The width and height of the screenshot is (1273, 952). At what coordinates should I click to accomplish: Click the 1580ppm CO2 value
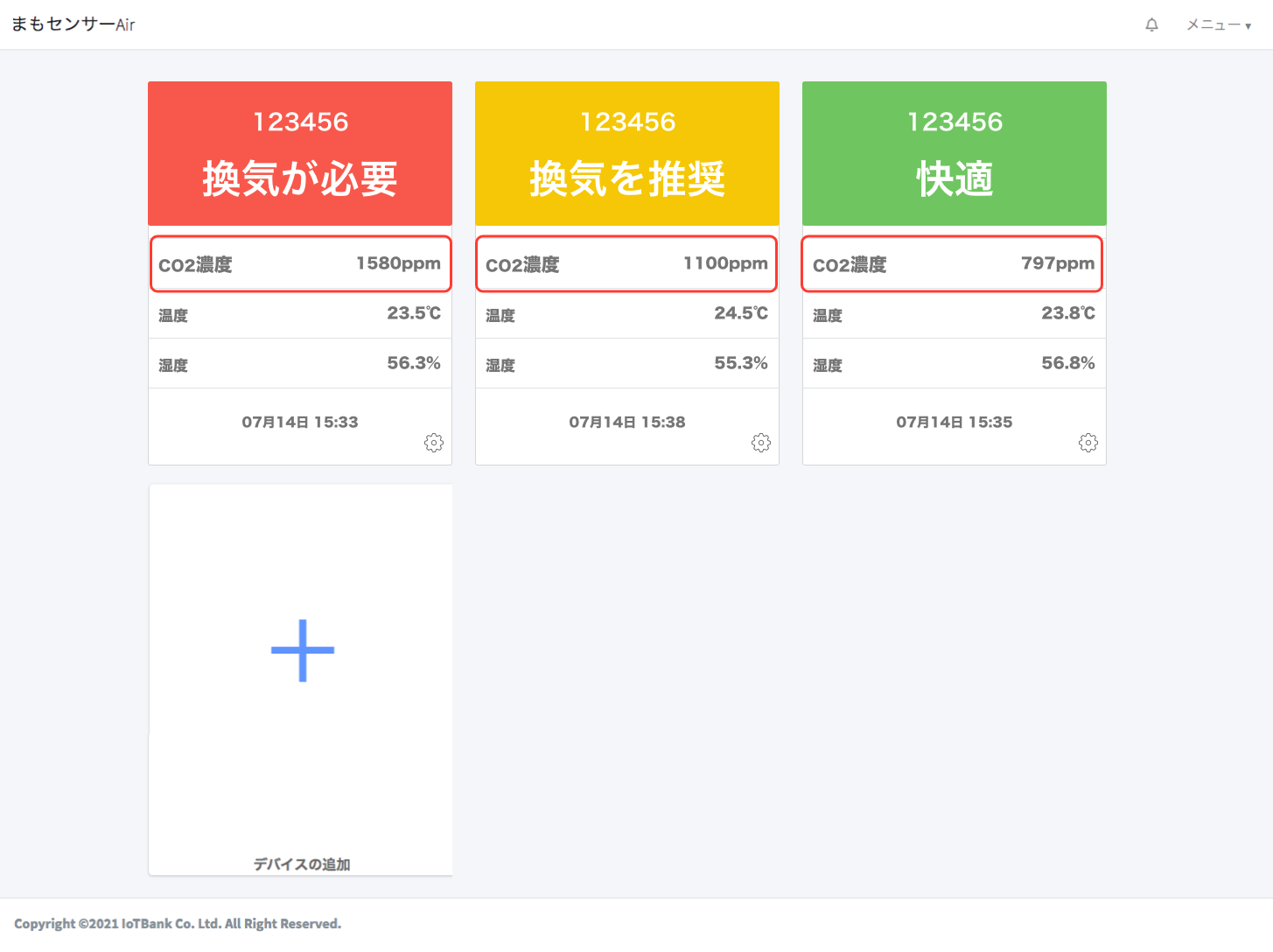point(398,263)
